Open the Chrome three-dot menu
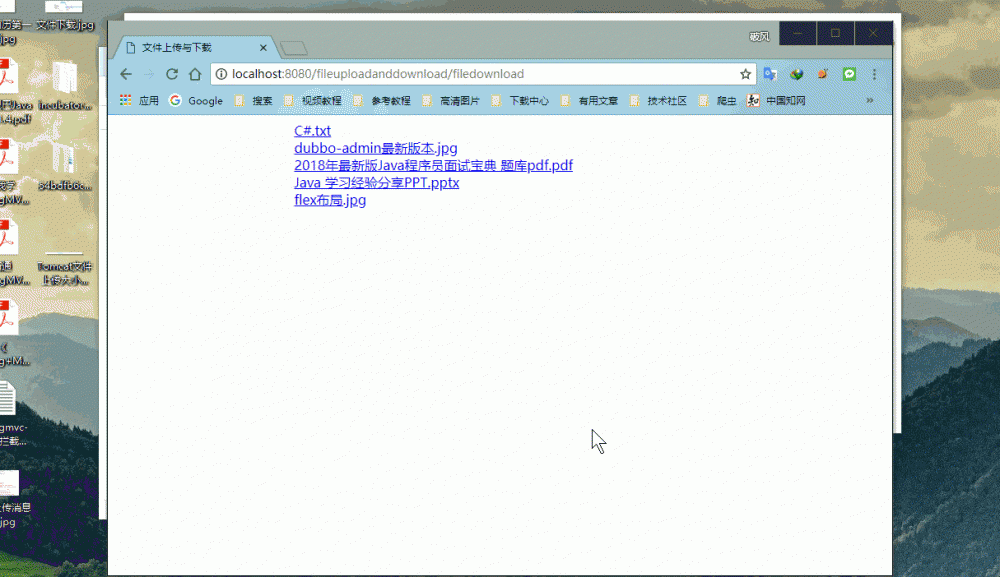Image resolution: width=1000 pixels, height=577 pixels. coord(875,73)
